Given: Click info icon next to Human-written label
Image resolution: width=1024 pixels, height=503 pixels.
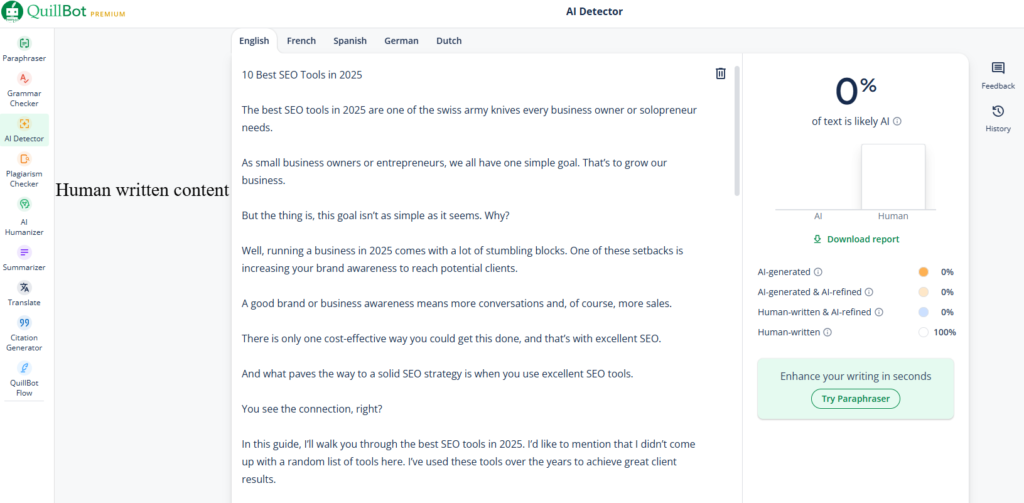Looking at the screenshot, I should point(827,332).
